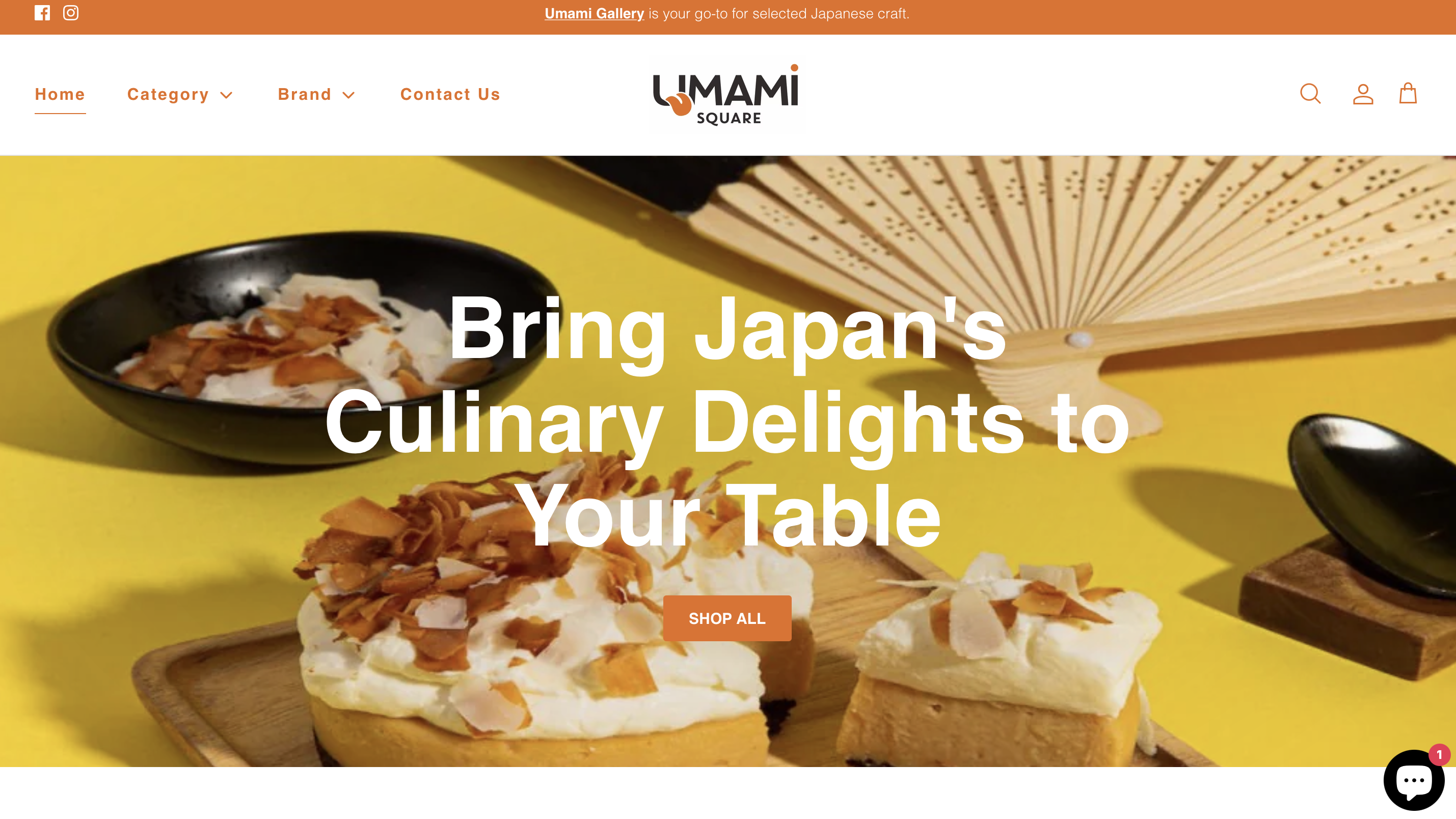Open the Instagram profile icon
This screenshot has width=1456, height=819.
71,13
